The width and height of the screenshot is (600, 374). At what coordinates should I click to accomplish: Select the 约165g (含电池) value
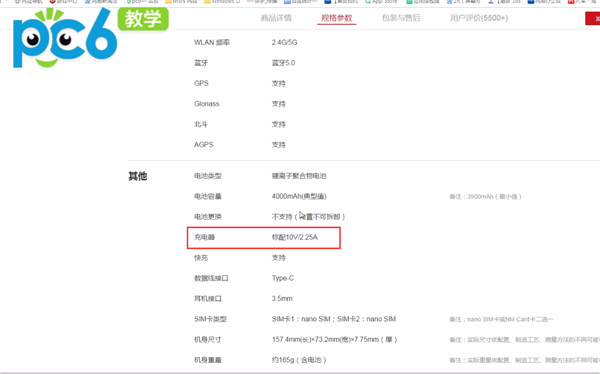pyautogui.click(x=299, y=360)
